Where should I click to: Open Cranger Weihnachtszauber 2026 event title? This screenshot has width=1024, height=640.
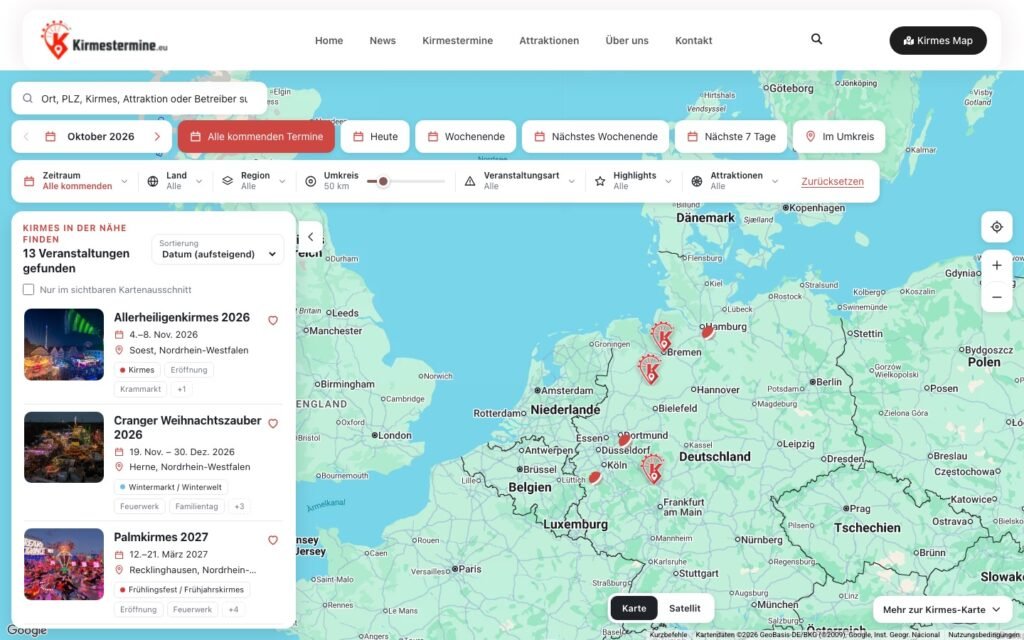coord(187,428)
